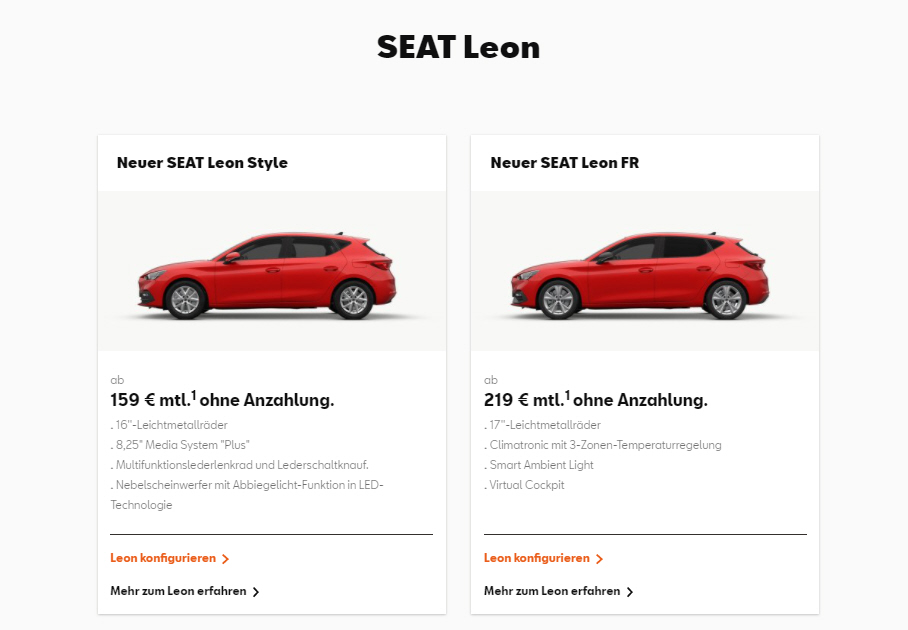The image size is (908, 630).
Task: Follow Mehr zum Leon erfahren under FR
Action: coord(552,591)
